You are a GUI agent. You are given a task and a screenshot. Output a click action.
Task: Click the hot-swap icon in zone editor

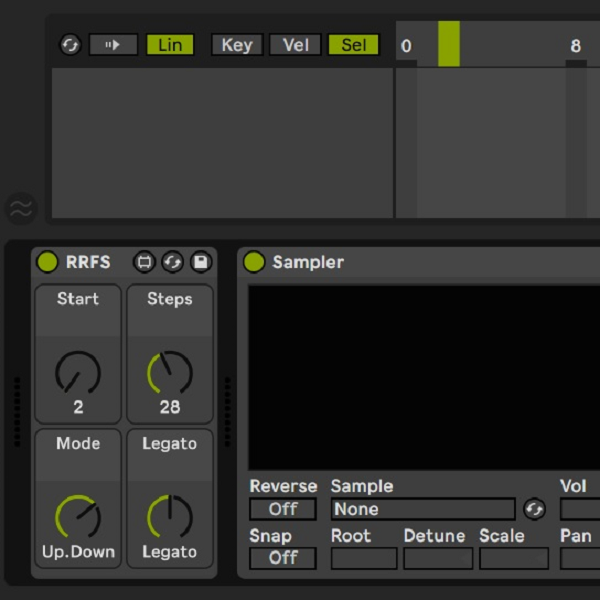(70, 45)
